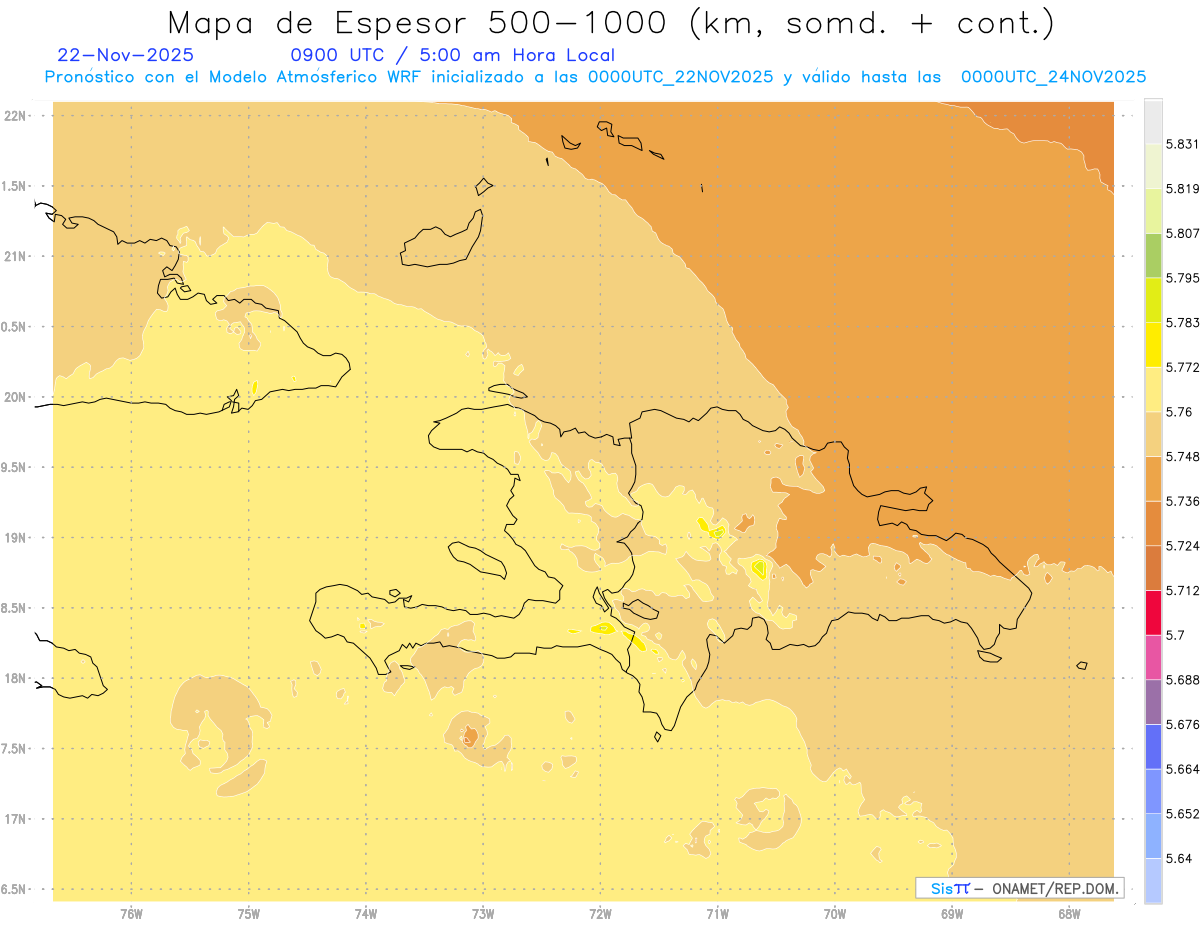The height and width of the screenshot is (927, 1200).
Task: Click the '68W' longitude label
Action: point(1069,915)
